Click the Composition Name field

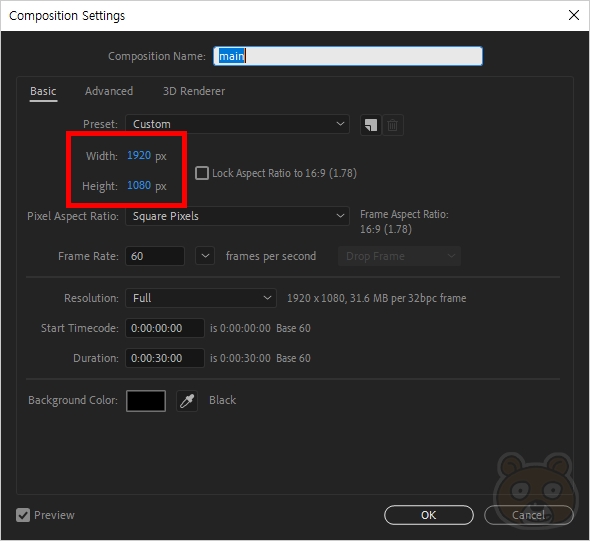coord(348,56)
